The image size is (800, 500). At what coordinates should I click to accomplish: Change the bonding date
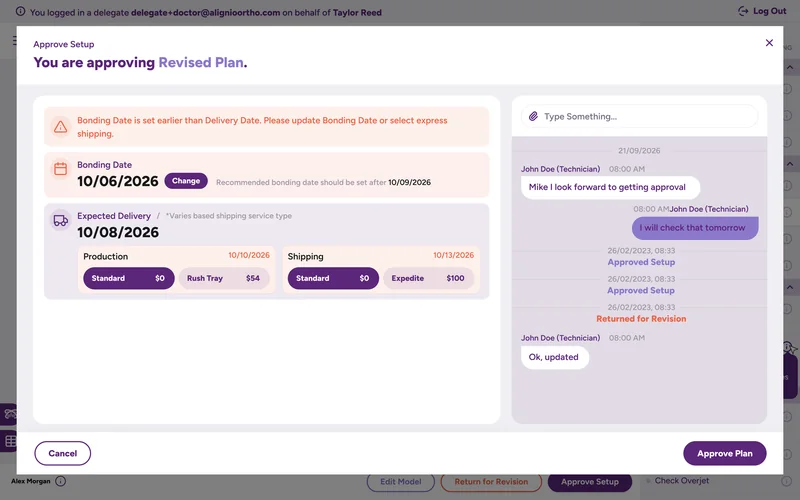(186, 181)
